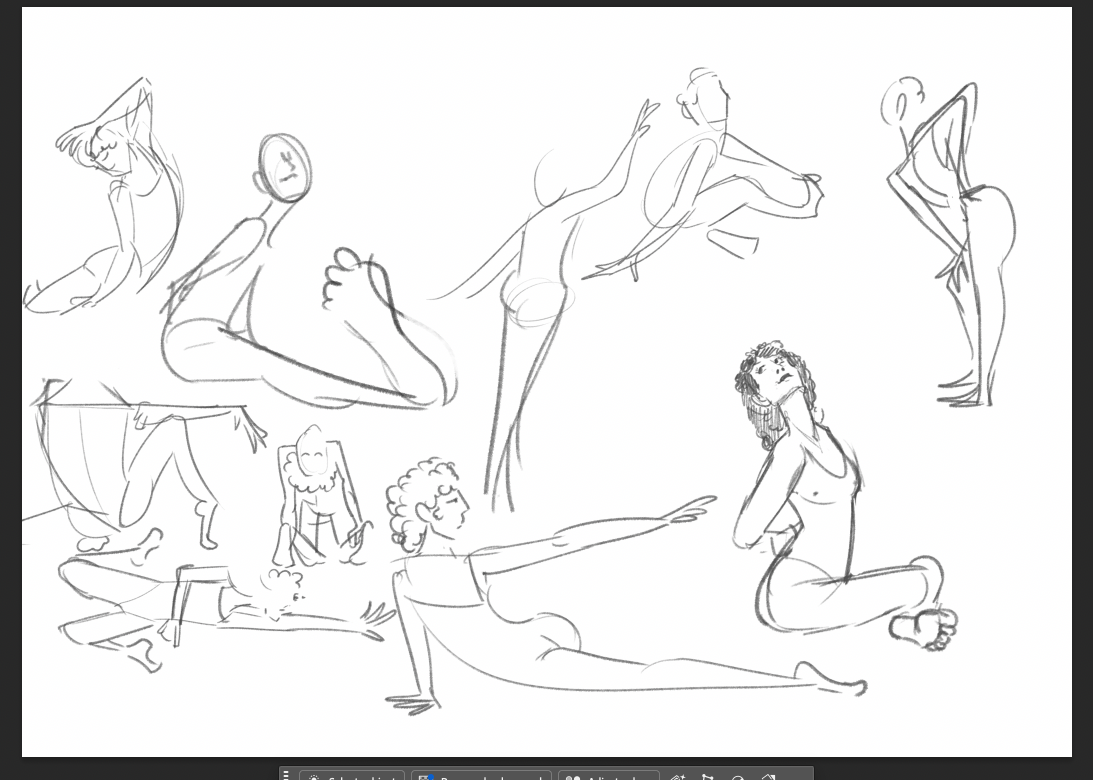The width and height of the screenshot is (1093, 780).
Task: Open the Adjustments option in contextual taskbar
Action: coord(609,776)
